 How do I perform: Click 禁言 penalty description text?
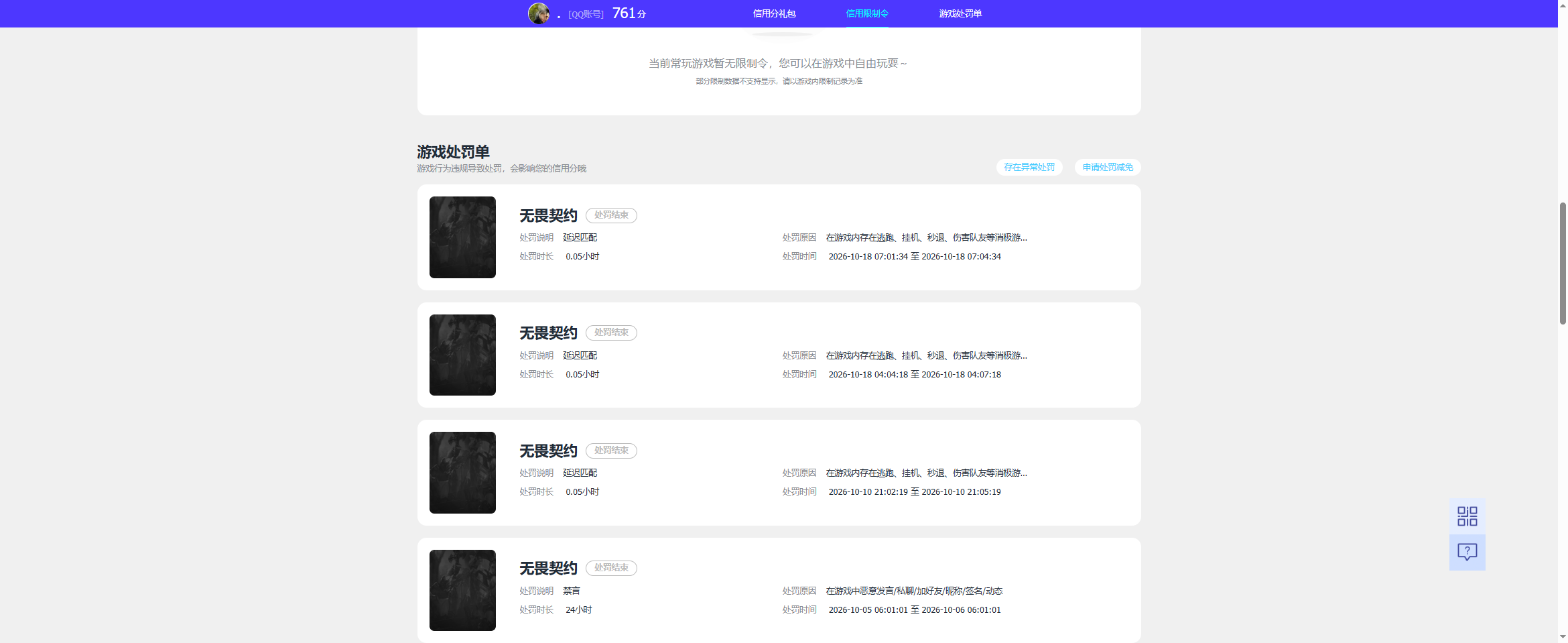[x=572, y=591]
